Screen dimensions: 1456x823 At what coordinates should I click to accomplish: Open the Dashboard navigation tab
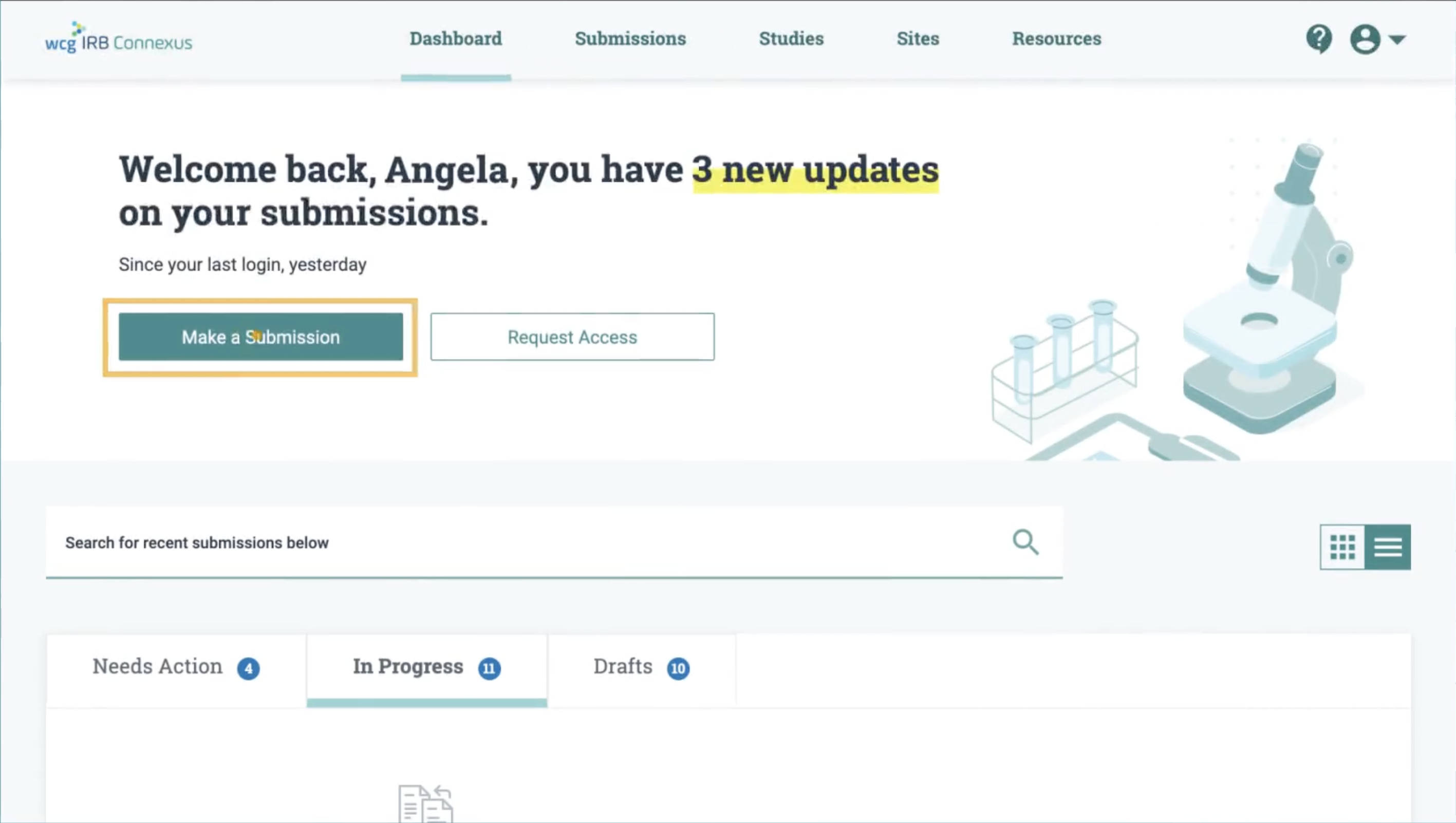click(456, 39)
